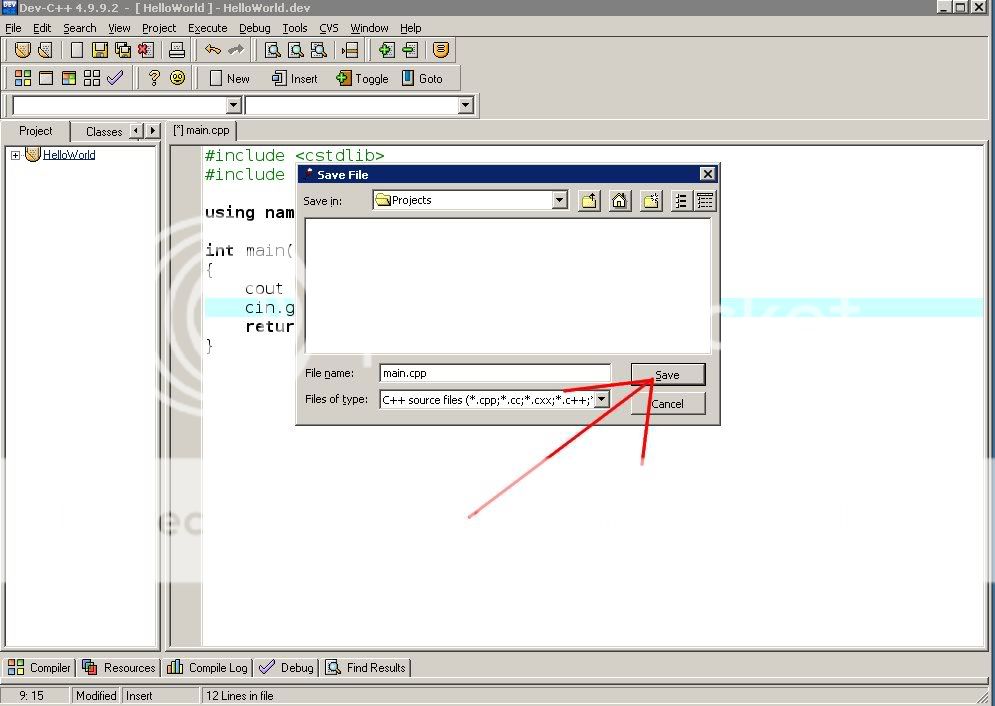Open the File menu
The height and width of the screenshot is (706, 995).
click(13, 28)
